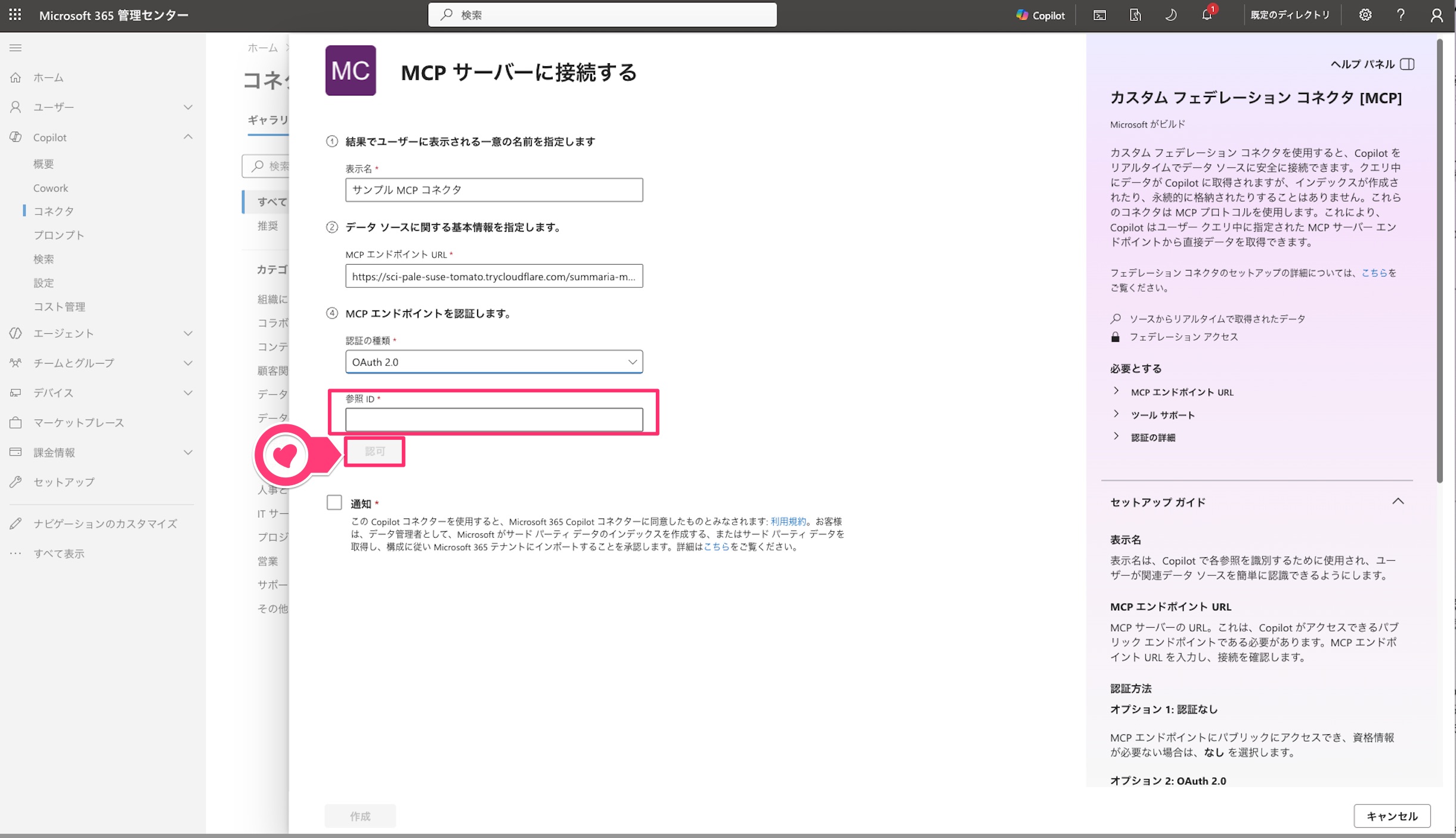The image size is (1456, 838).
Task: Click the MC connector logo tile
Action: 351,70
